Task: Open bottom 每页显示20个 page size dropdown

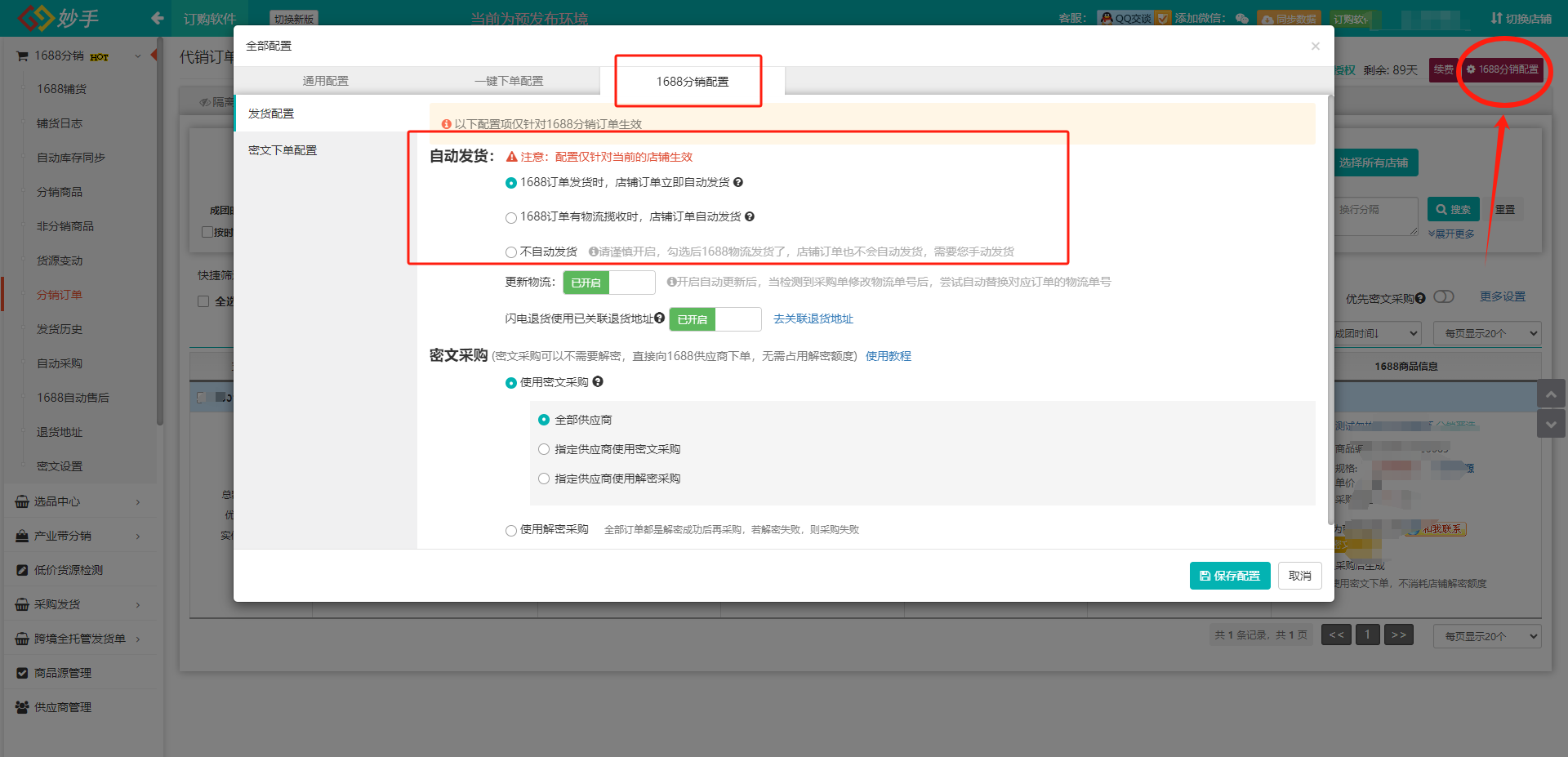Action: point(1487,636)
